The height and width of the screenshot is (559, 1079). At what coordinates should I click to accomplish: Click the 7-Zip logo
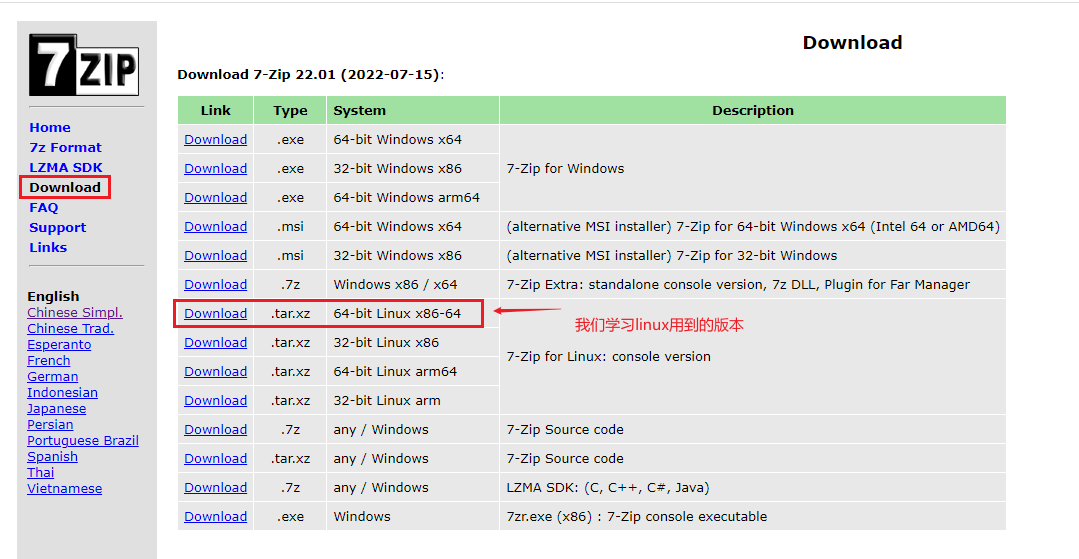tap(84, 65)
